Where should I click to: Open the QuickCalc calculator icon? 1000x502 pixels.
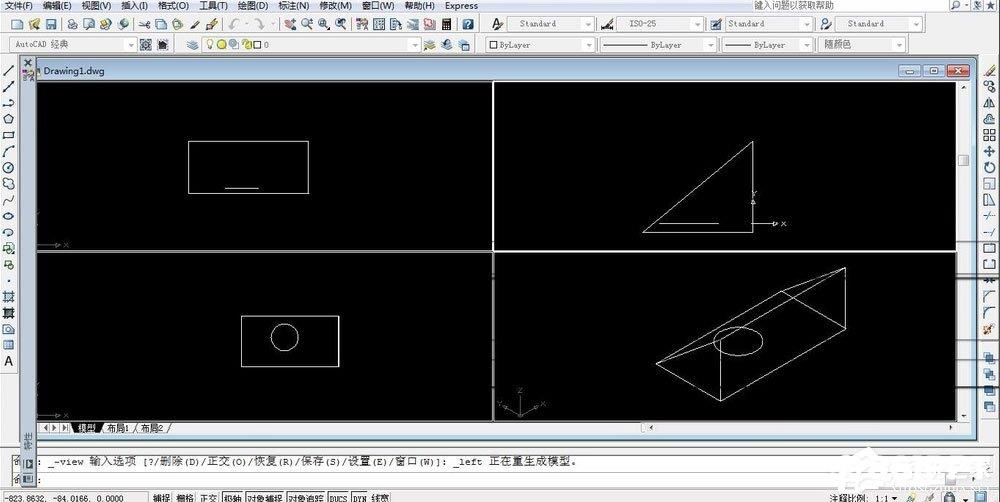click(446, 24)
